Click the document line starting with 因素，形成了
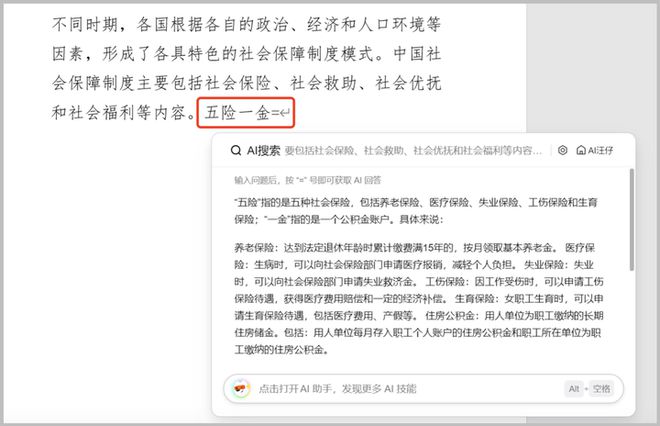The image size is (660, 426). 247,54
